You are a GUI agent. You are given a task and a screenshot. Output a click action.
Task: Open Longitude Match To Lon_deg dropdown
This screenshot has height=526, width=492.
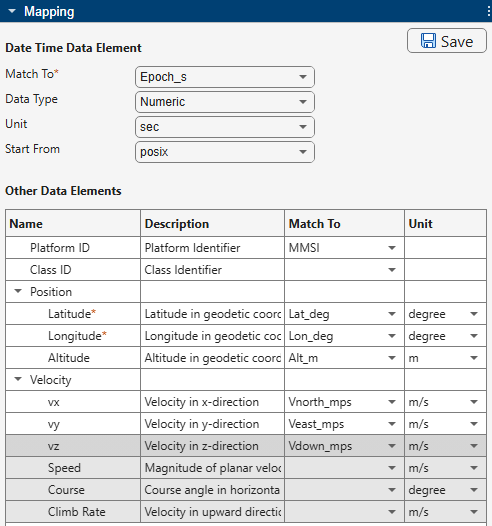[x=344, y=336]
